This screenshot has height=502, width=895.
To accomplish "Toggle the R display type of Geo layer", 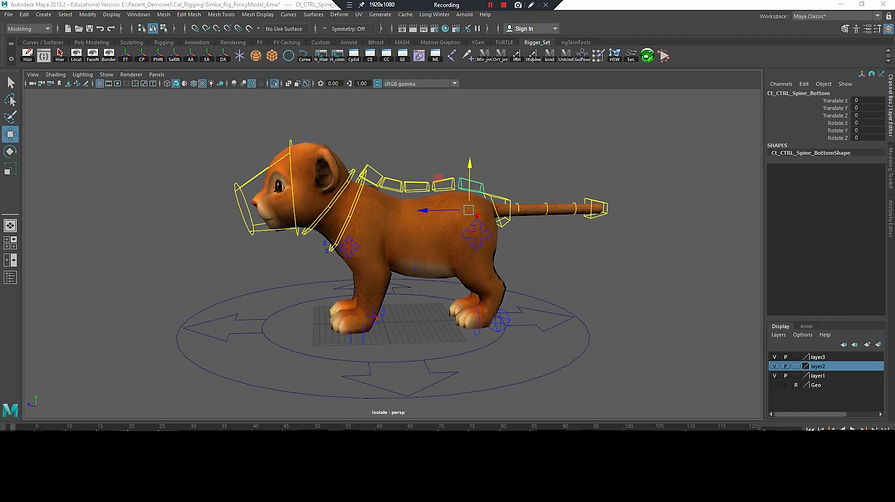I will coord(796,385).
